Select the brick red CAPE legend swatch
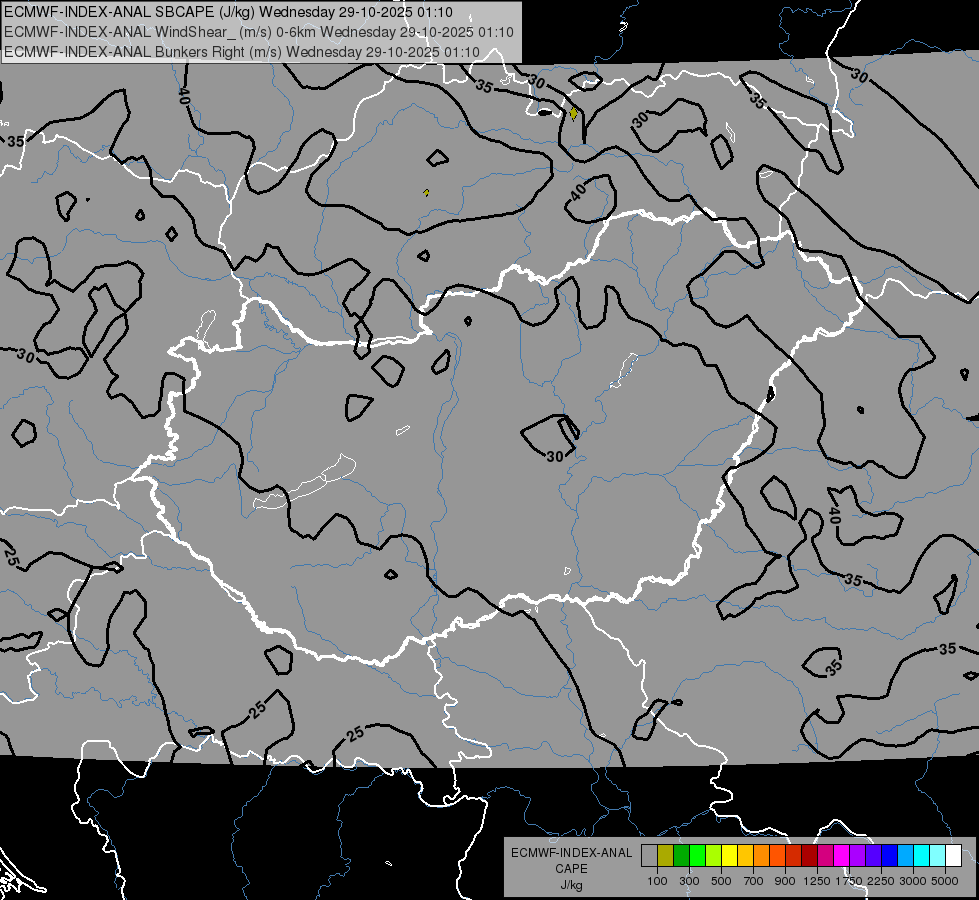The height and width of the screenshot is (900, 979). click(x=794, y=856)
